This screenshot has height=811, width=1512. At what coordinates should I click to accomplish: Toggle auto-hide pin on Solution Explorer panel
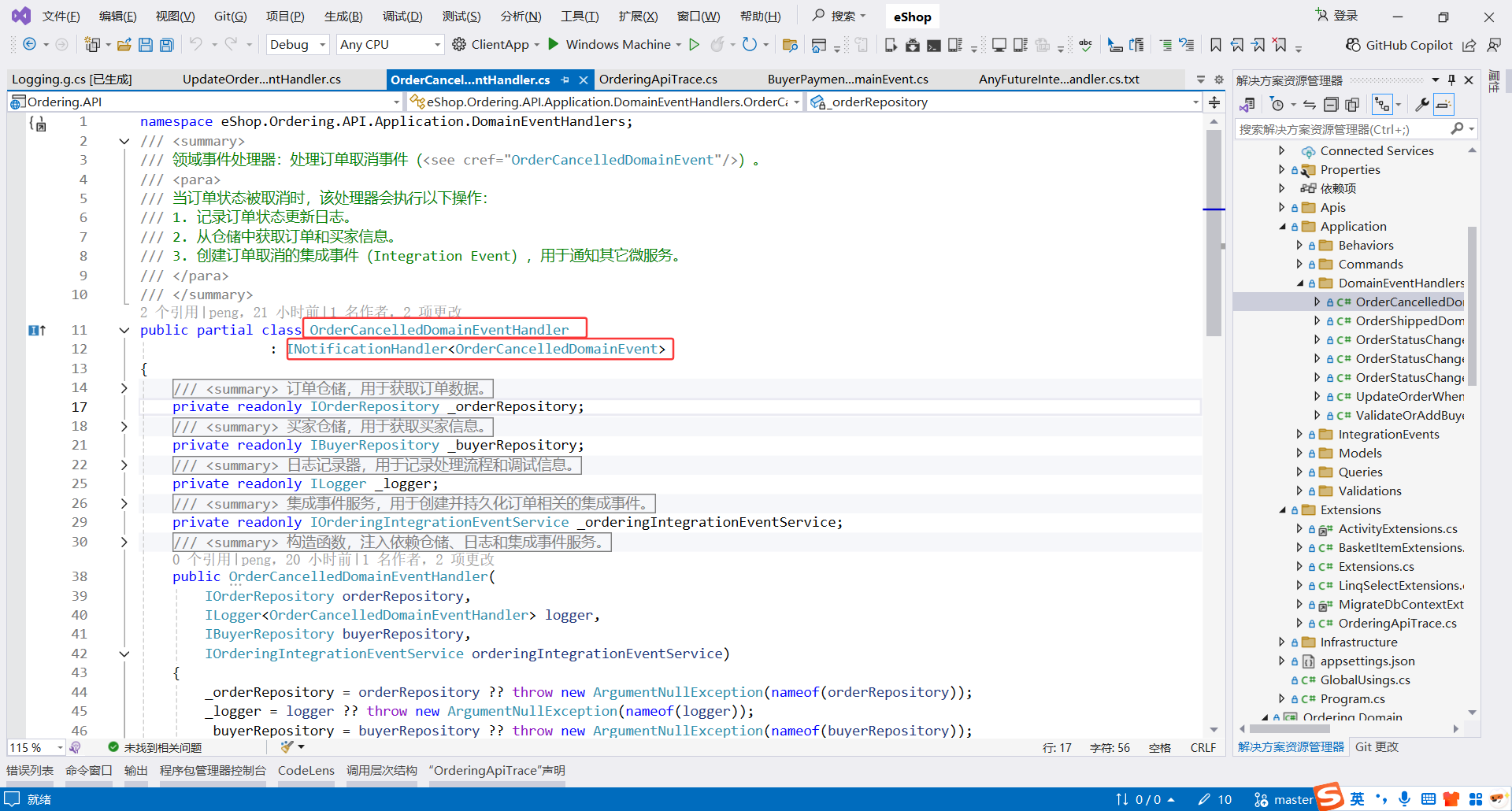pos(1451,80)
